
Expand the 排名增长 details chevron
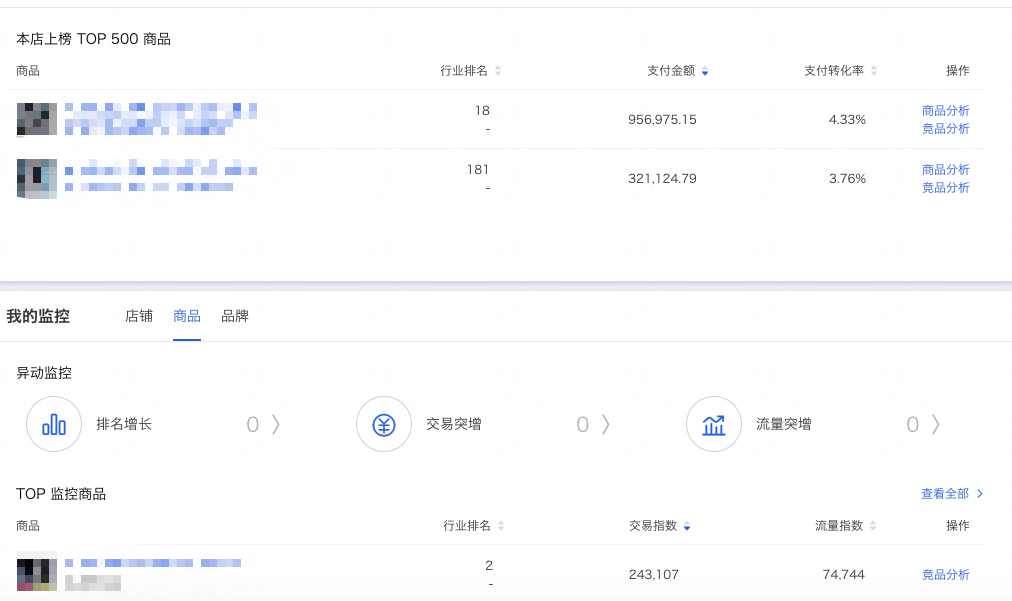tap(276, 425)
